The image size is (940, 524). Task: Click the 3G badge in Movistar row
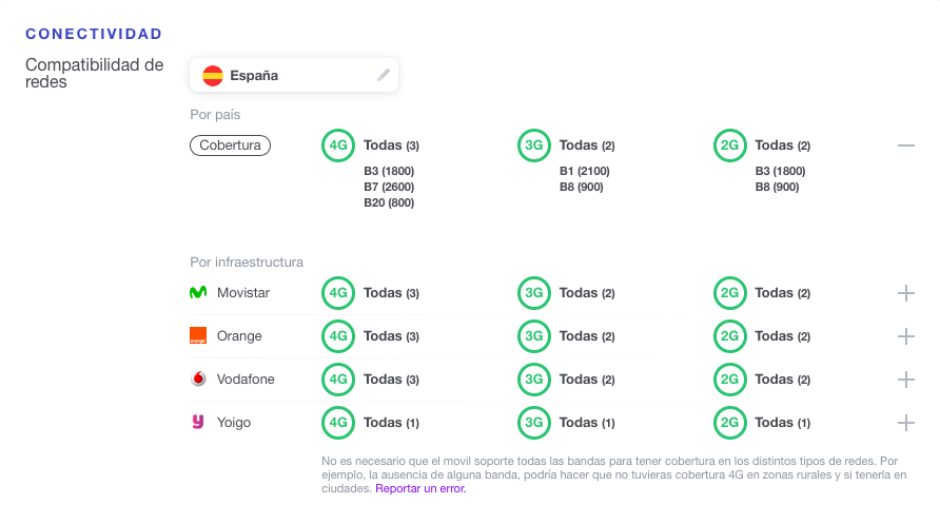point(534,293)
